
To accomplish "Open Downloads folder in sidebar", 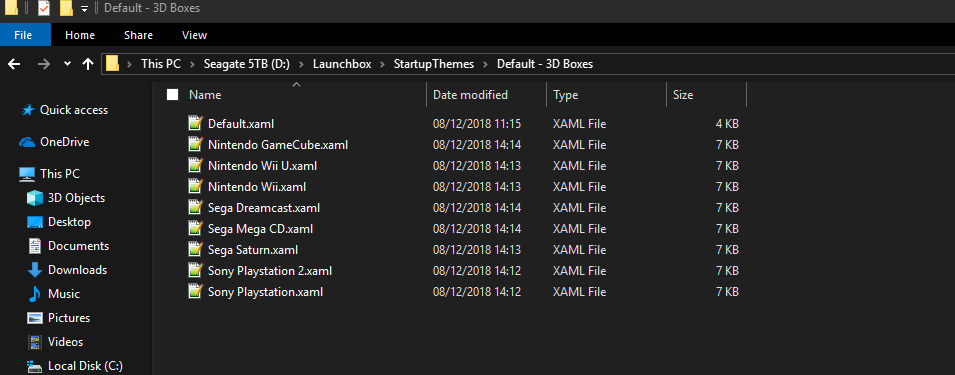I will pyautogui.click(x=77, y=270).
